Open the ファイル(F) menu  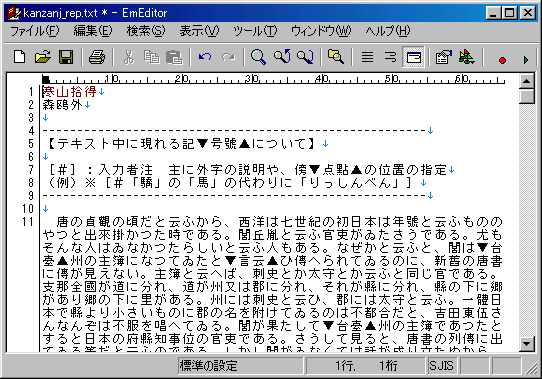[35, 31]
